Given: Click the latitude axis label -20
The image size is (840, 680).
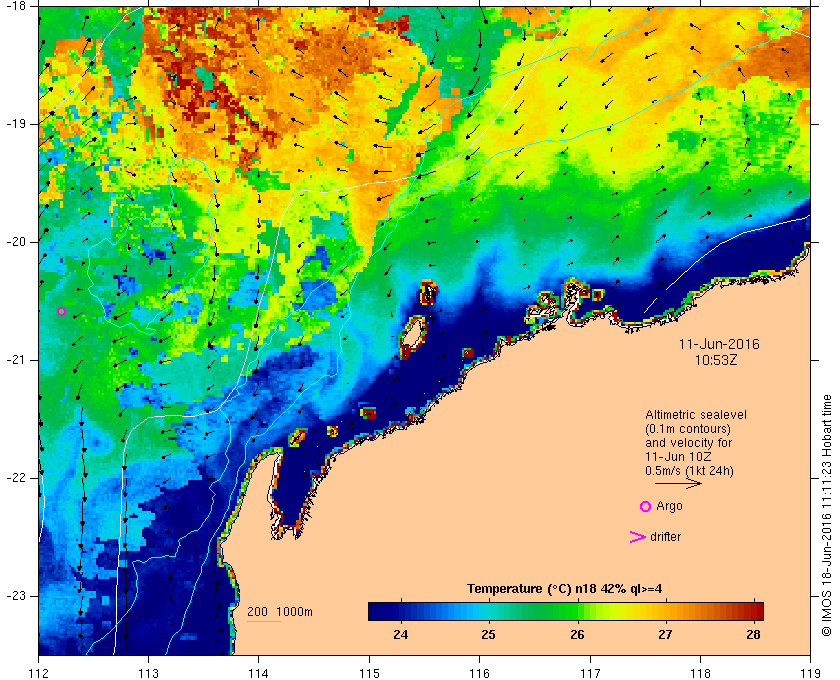Looking at the screenshot, I should (x=16, y=242).
